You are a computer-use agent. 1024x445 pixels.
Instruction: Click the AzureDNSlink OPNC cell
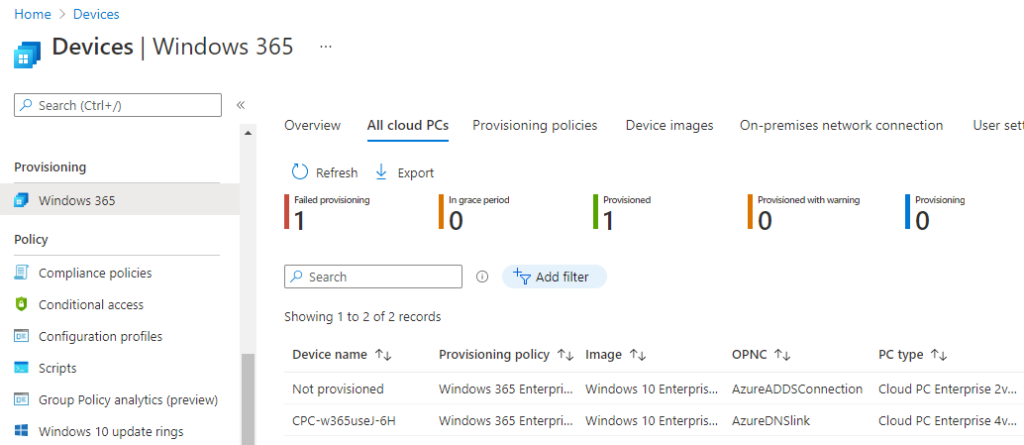click(771, 421)
